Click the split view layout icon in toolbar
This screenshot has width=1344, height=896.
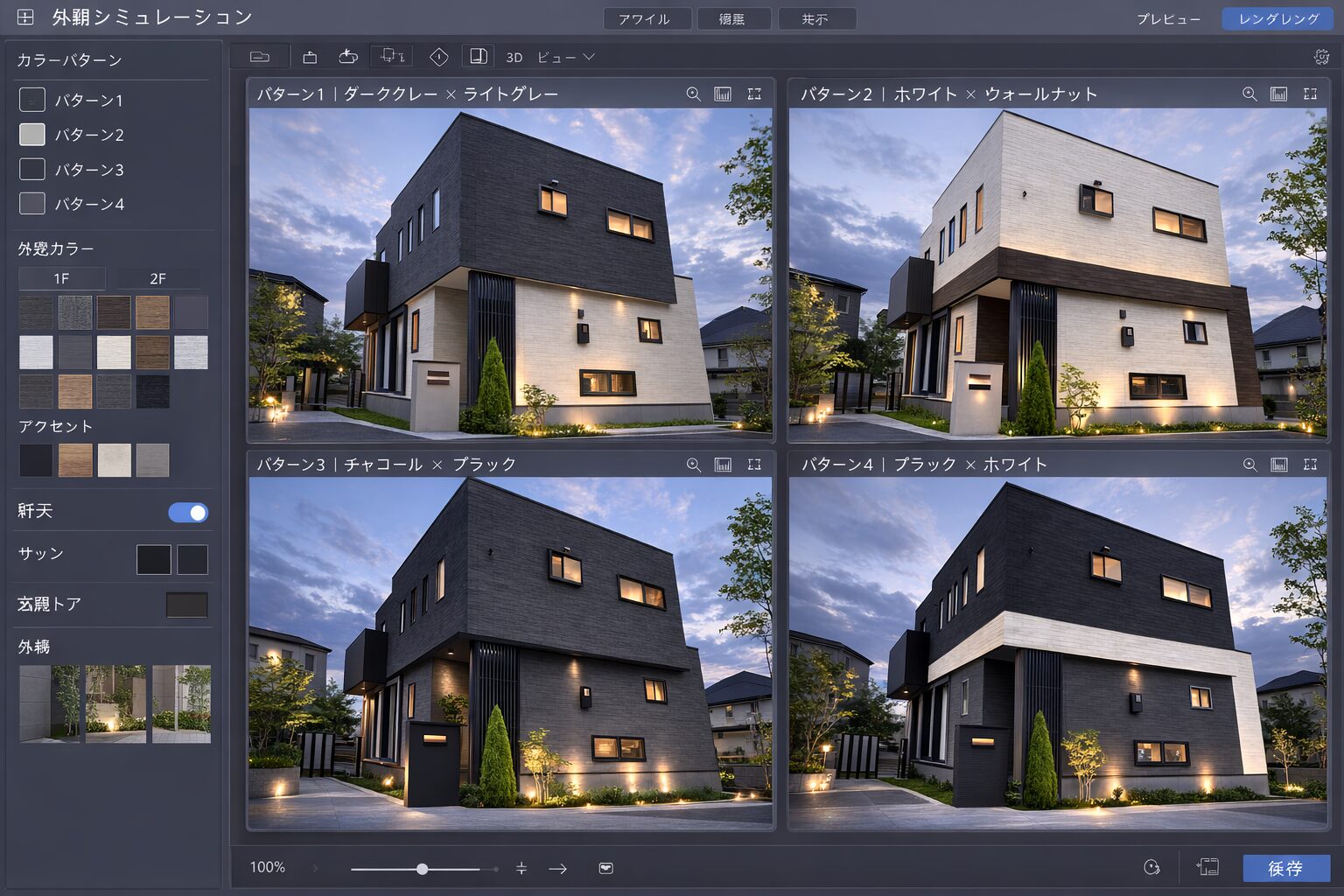click(x=478, y=57)
